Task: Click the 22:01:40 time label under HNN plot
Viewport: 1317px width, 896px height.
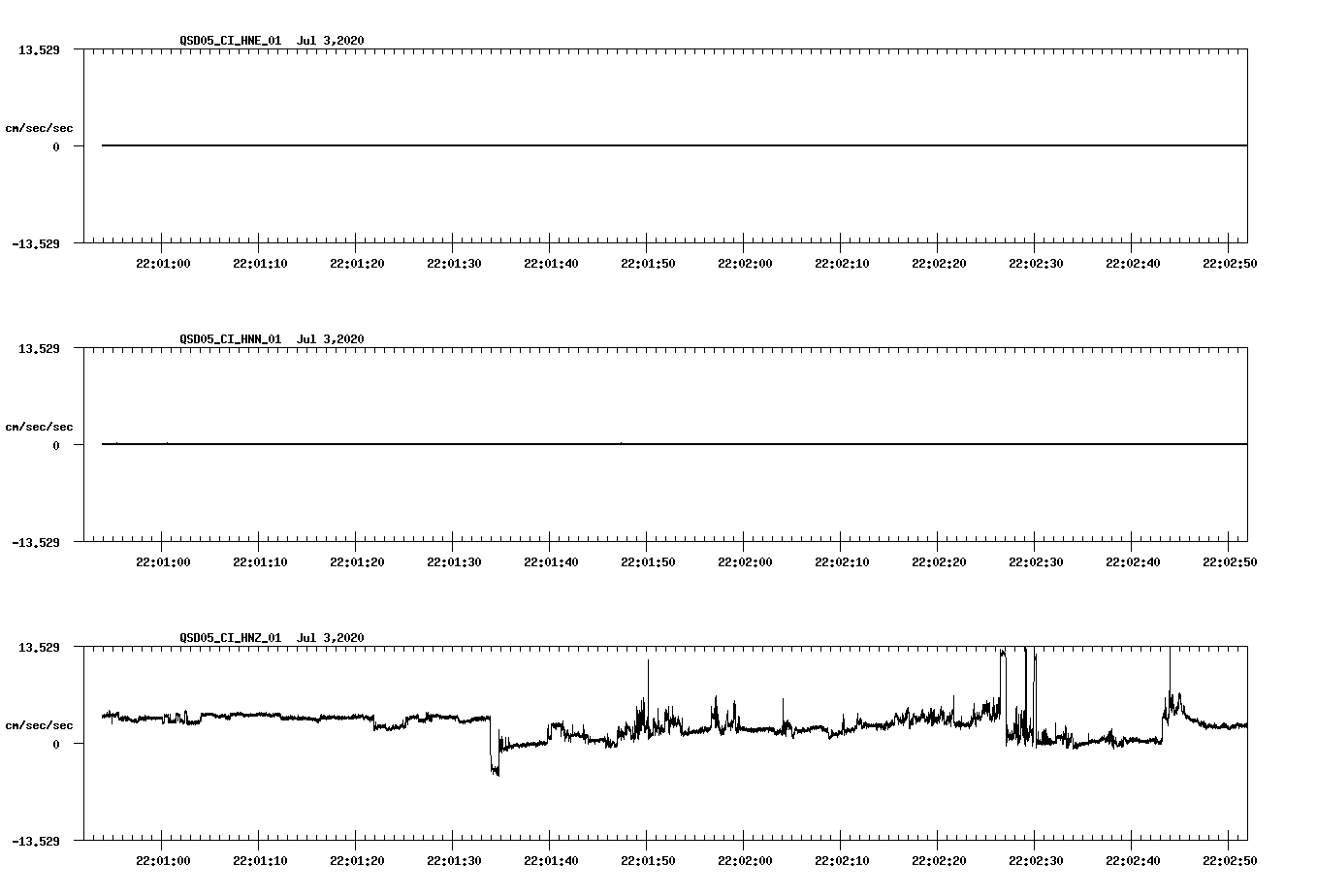Action: tap(551, 562)
